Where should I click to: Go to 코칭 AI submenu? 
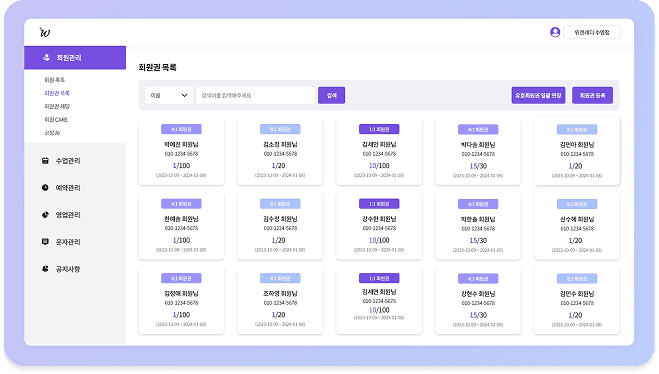(52, 133)
